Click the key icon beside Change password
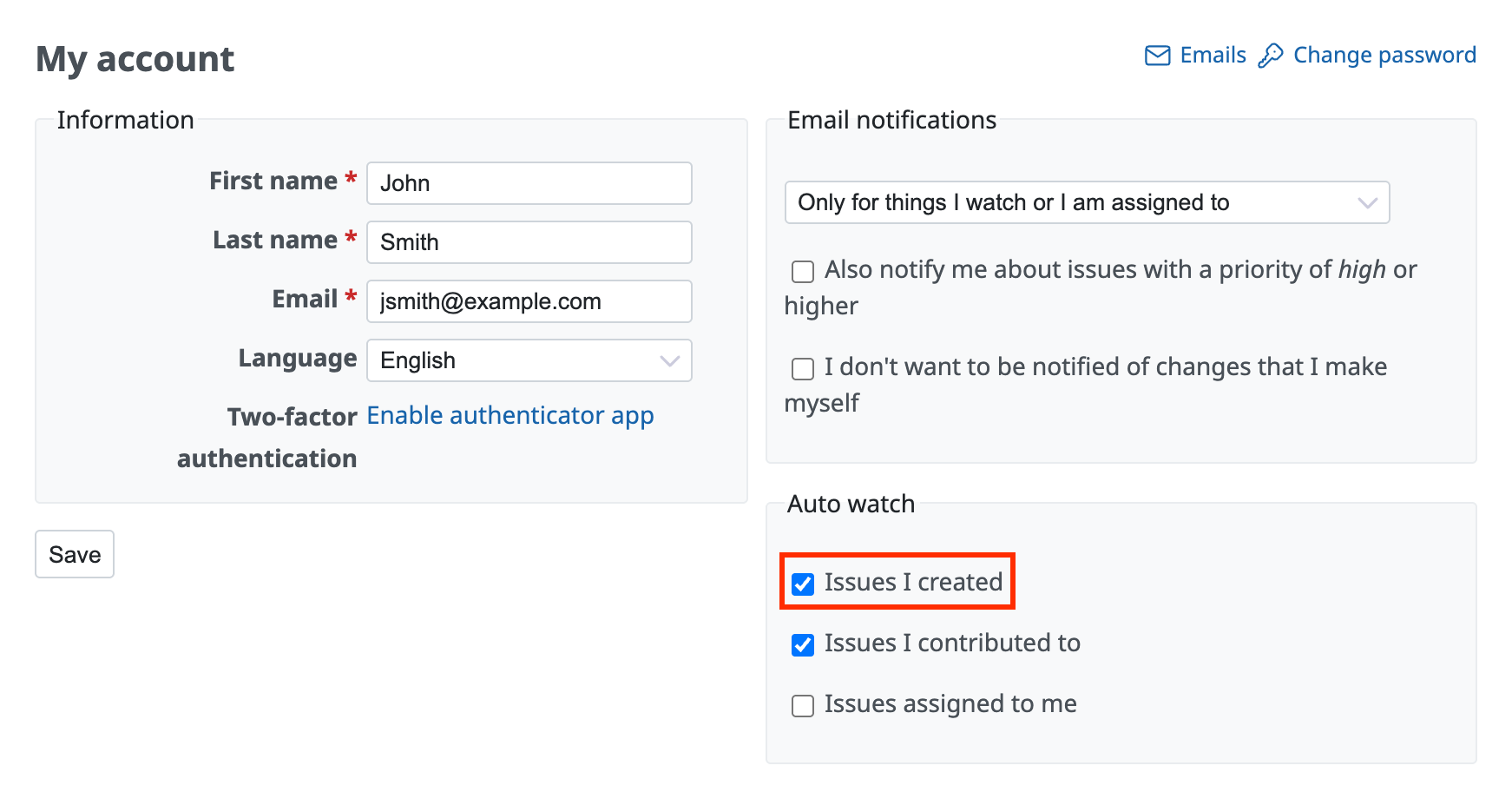Viewport: 1512px width, 792px height. click(1271, 56)
